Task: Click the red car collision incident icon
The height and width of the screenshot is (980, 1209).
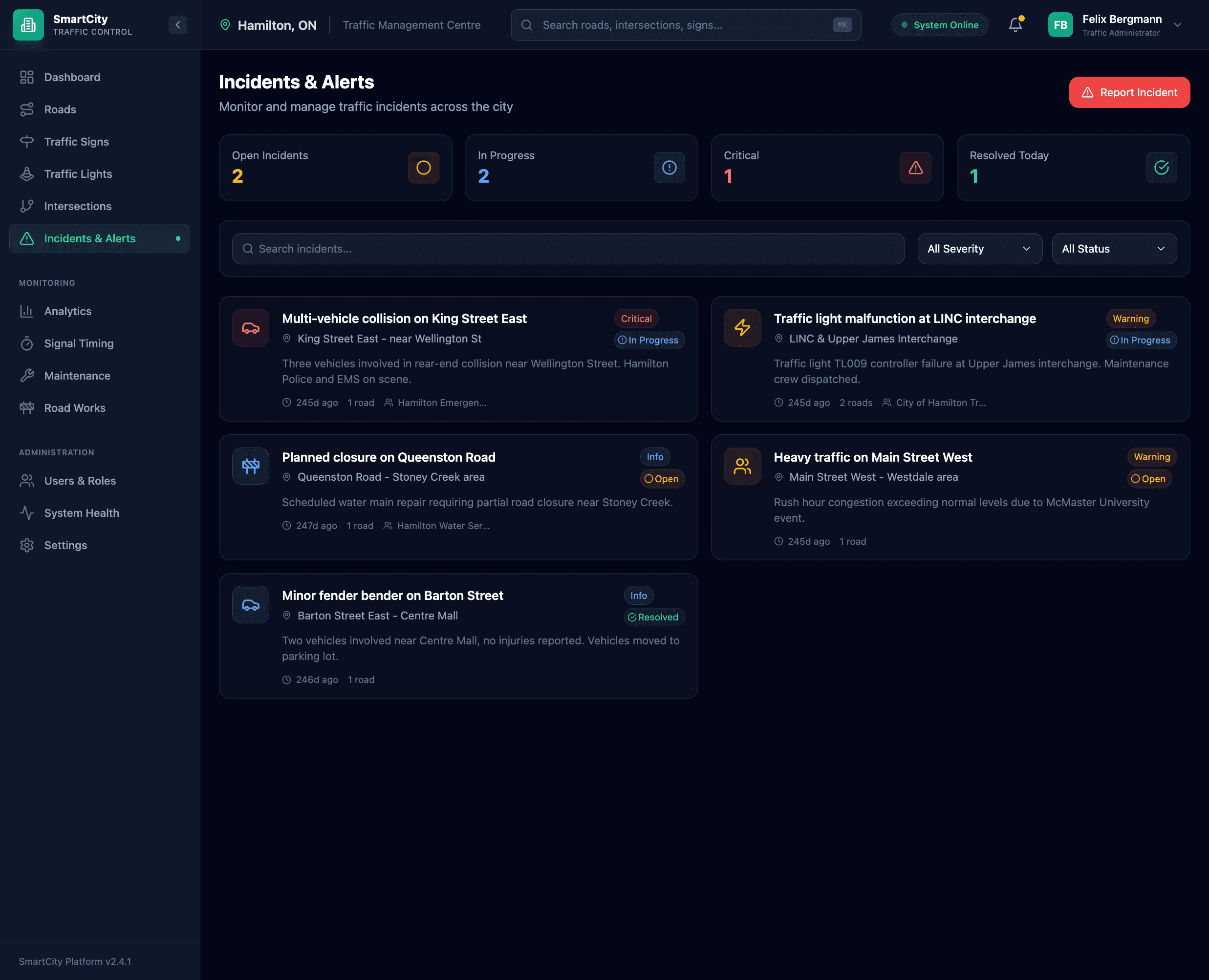Action: tap(251, 328)
